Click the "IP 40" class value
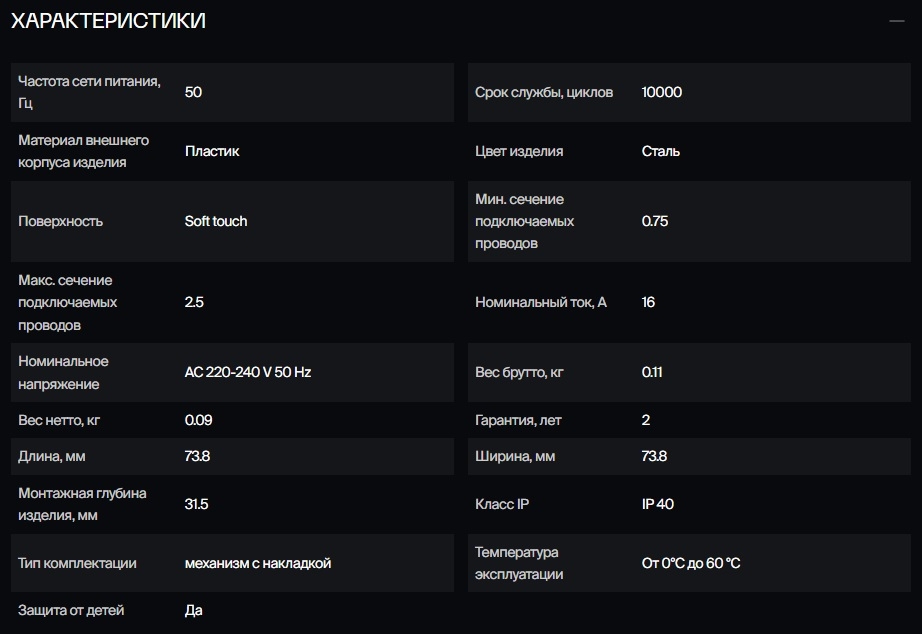Screen dimensions: 922x634 658,504
